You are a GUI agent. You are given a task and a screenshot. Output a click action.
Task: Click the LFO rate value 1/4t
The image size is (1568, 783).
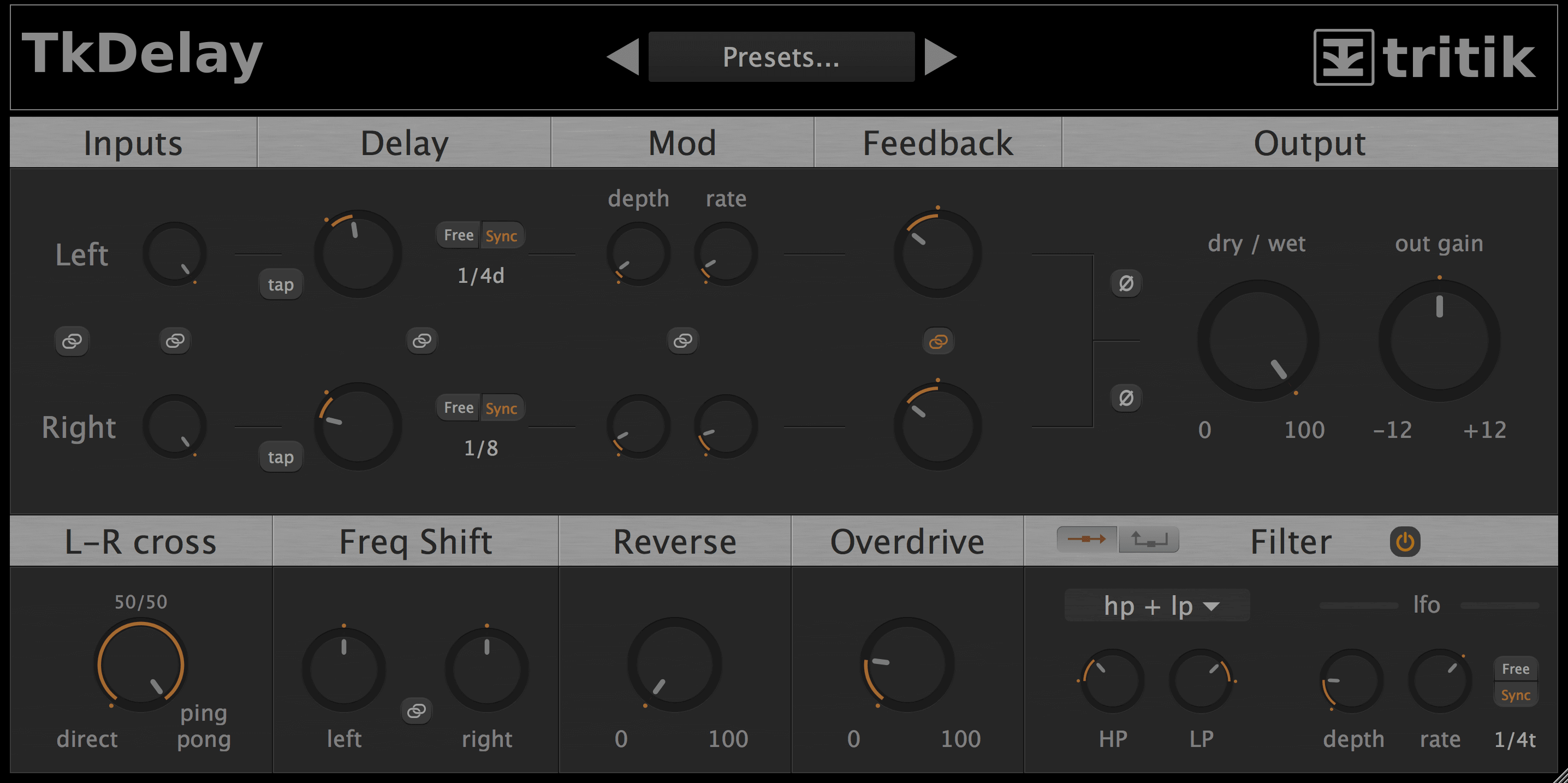(x=1515, y=740)
